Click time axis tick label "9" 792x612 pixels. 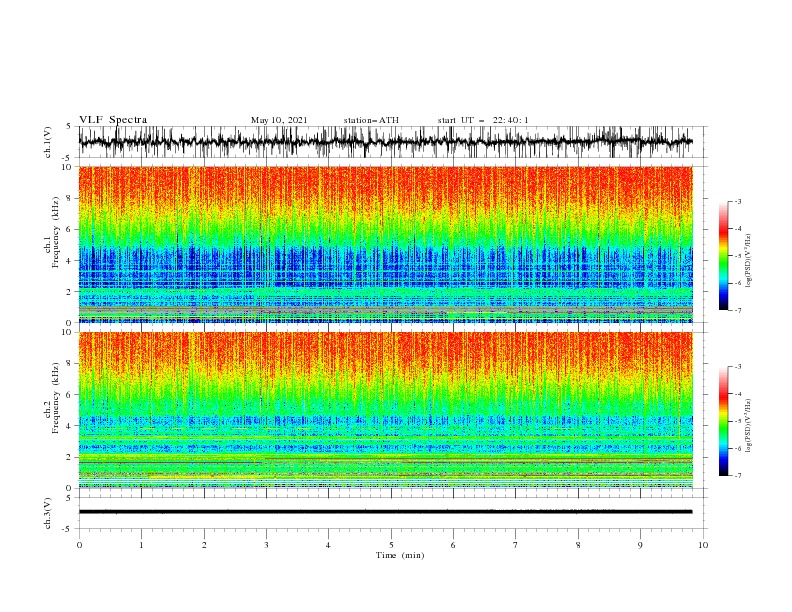pos(640,545)
